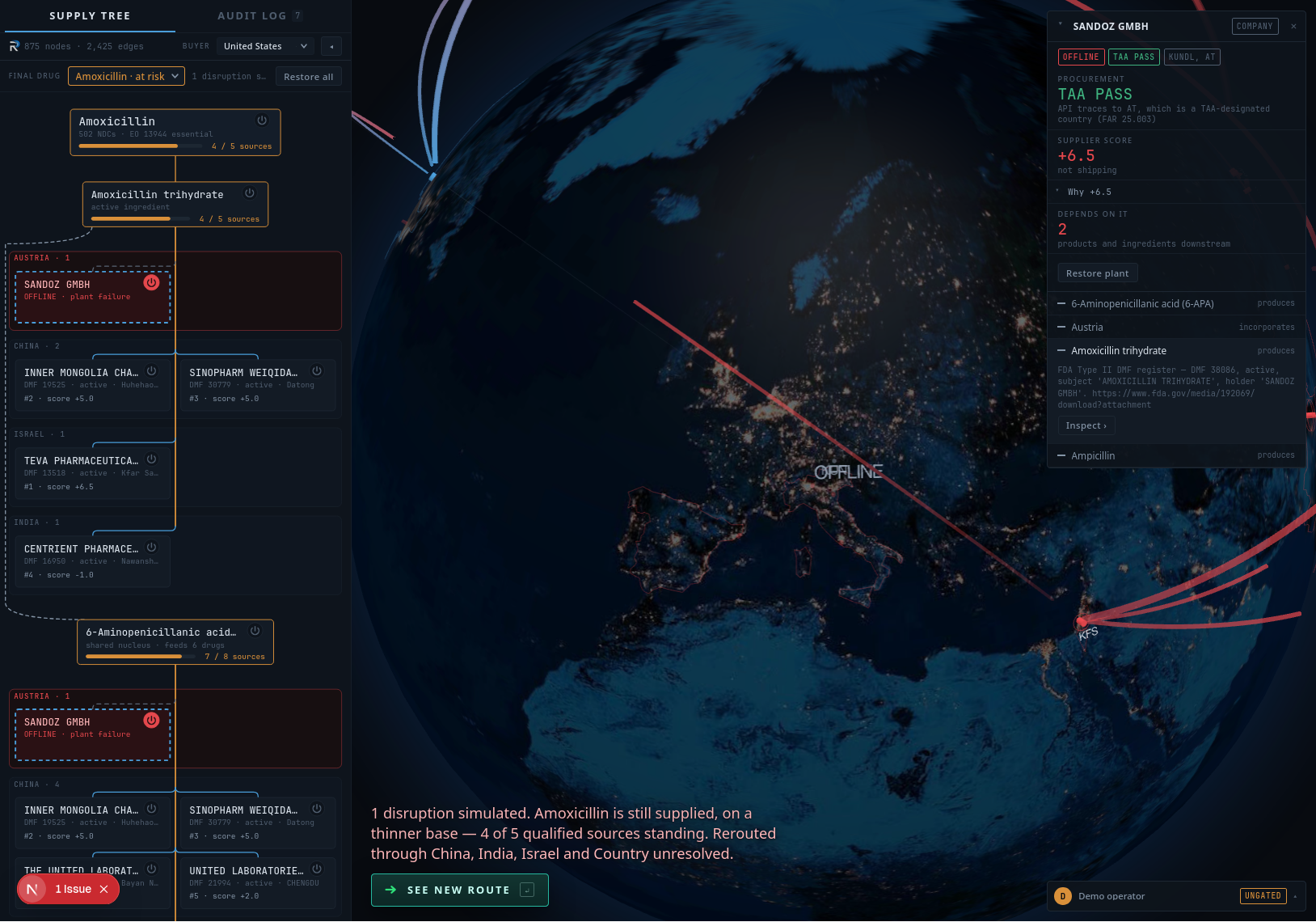Click the Restore all button
The image size is (1316, 922).
click(x=308, y=77)
